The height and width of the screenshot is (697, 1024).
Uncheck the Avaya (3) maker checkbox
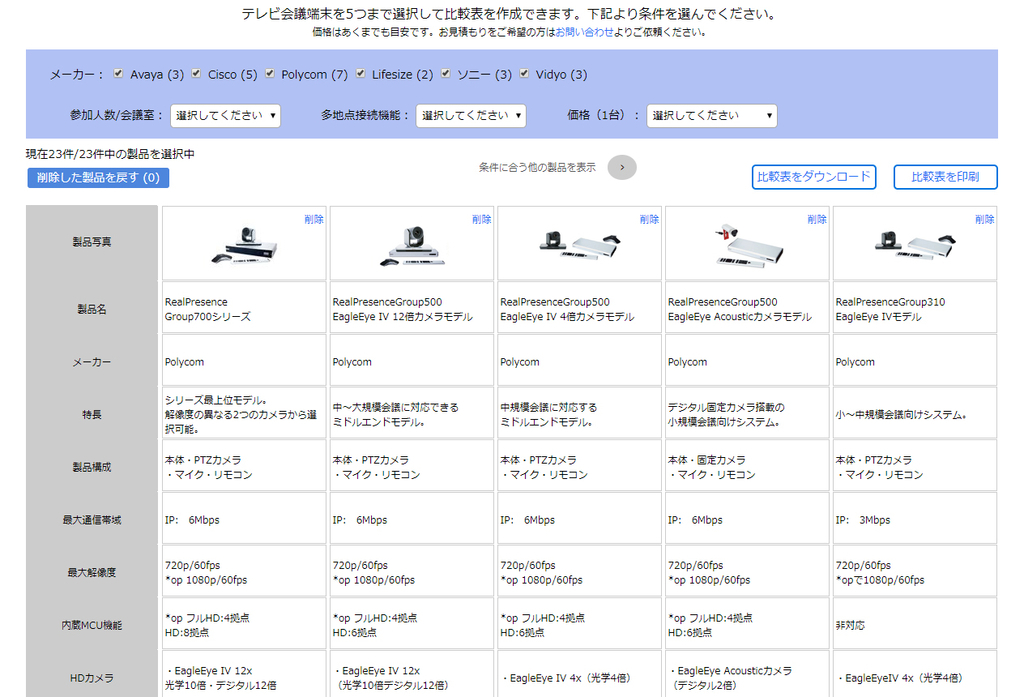pyautogui.click(x=118, y=73)
